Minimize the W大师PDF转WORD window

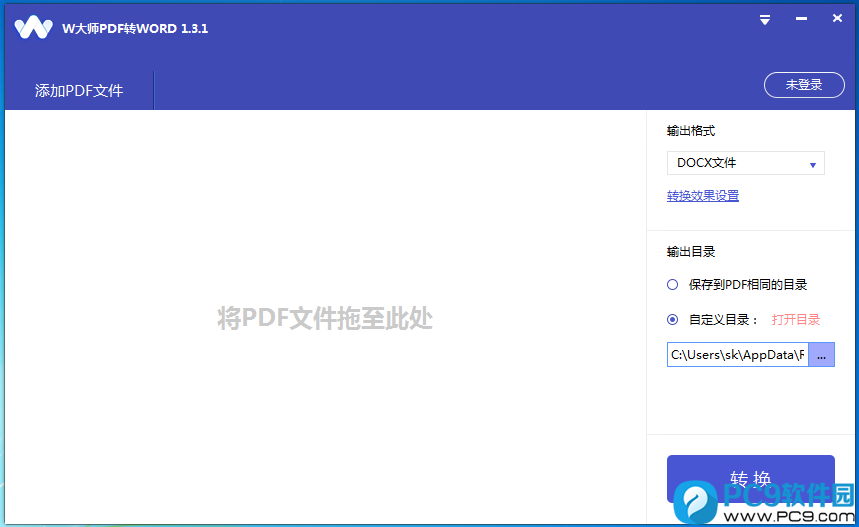[x=801, y=19]
